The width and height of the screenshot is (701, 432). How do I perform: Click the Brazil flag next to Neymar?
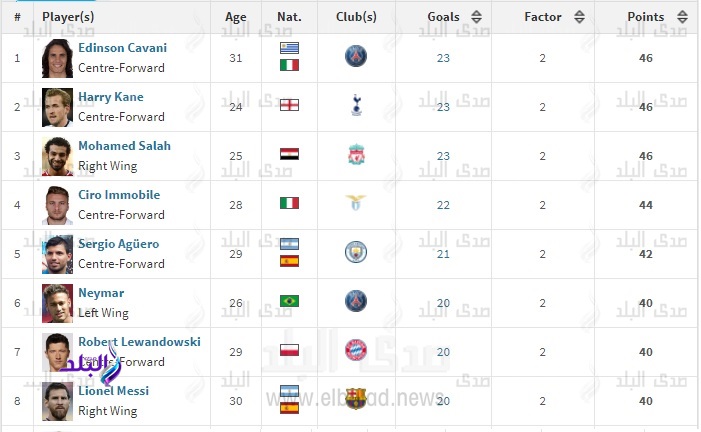tap(289, 301)
